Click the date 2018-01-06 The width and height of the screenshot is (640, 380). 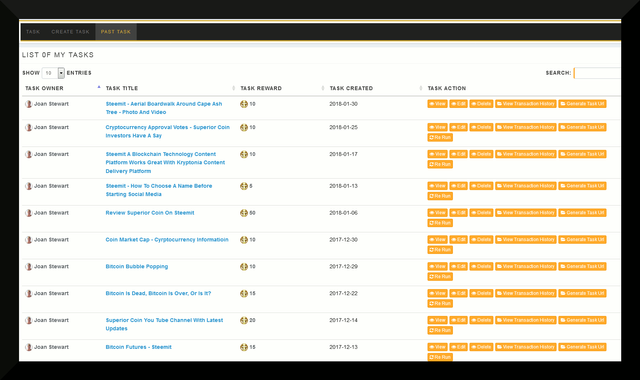pos(343,213)
